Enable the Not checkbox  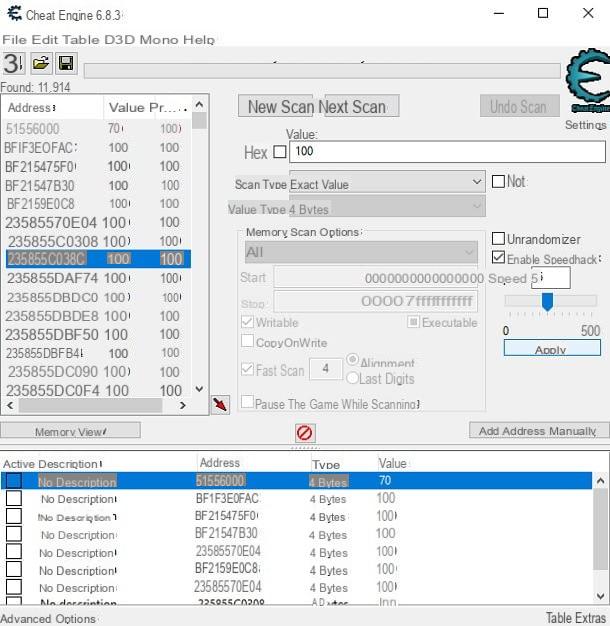pyautogui.click(x=498, y=181)
